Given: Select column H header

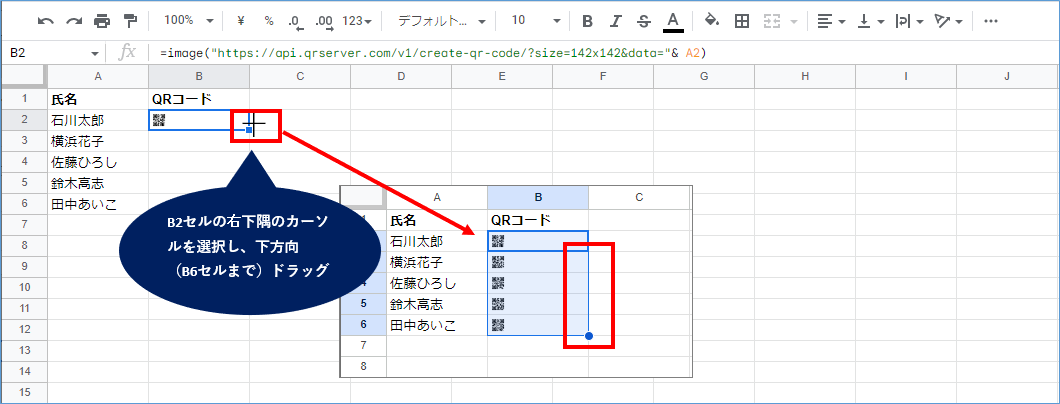Looking at the screenshot, I should tap(804, 76).
